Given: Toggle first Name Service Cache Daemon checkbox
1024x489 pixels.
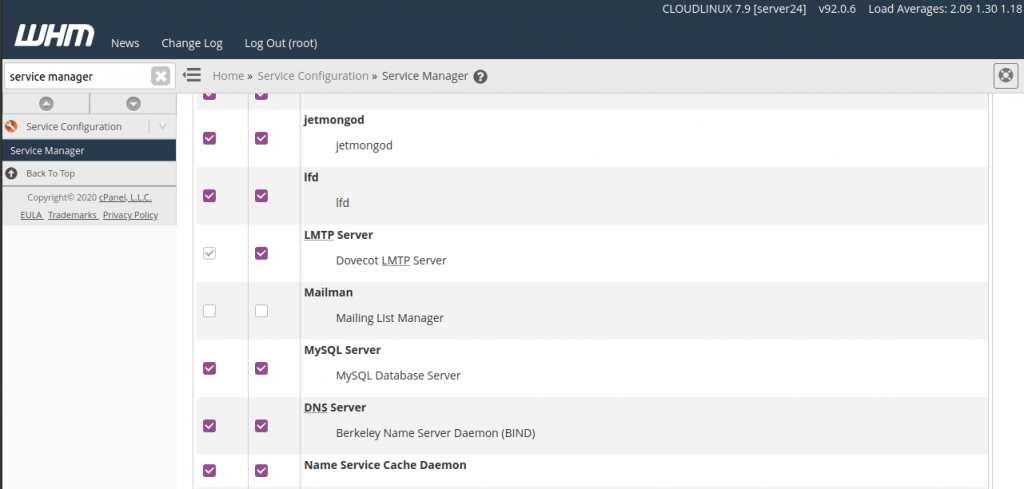Looking at the screenshot, I should 209,470.
